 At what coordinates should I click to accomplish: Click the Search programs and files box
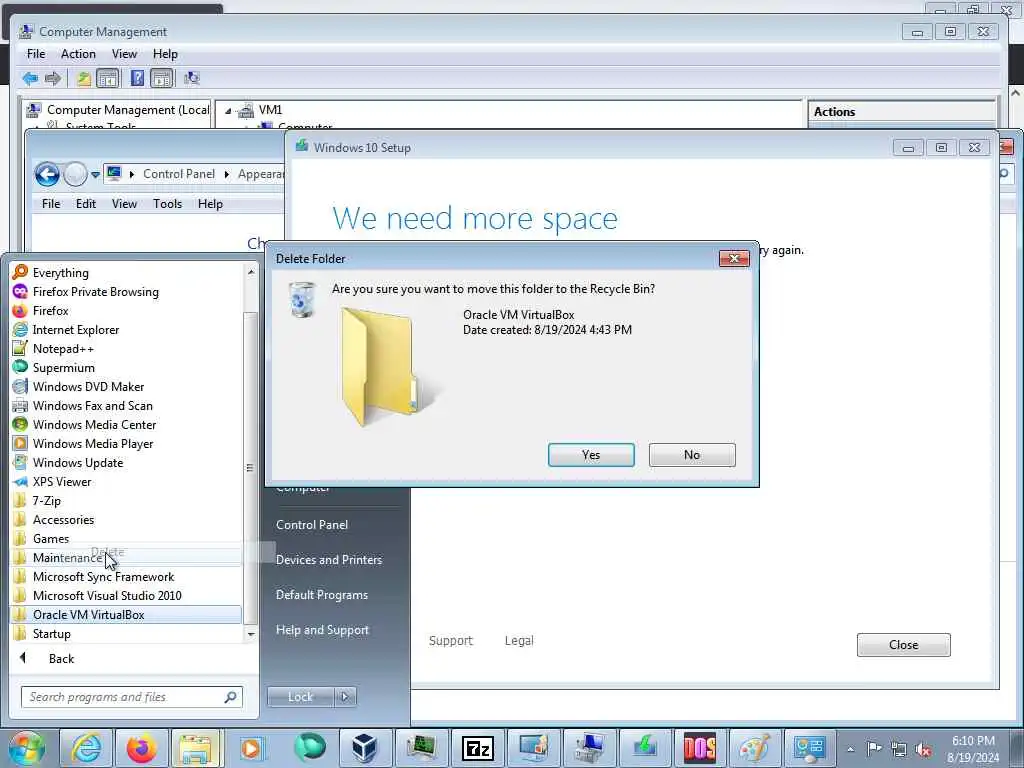(x=131, y=697)
